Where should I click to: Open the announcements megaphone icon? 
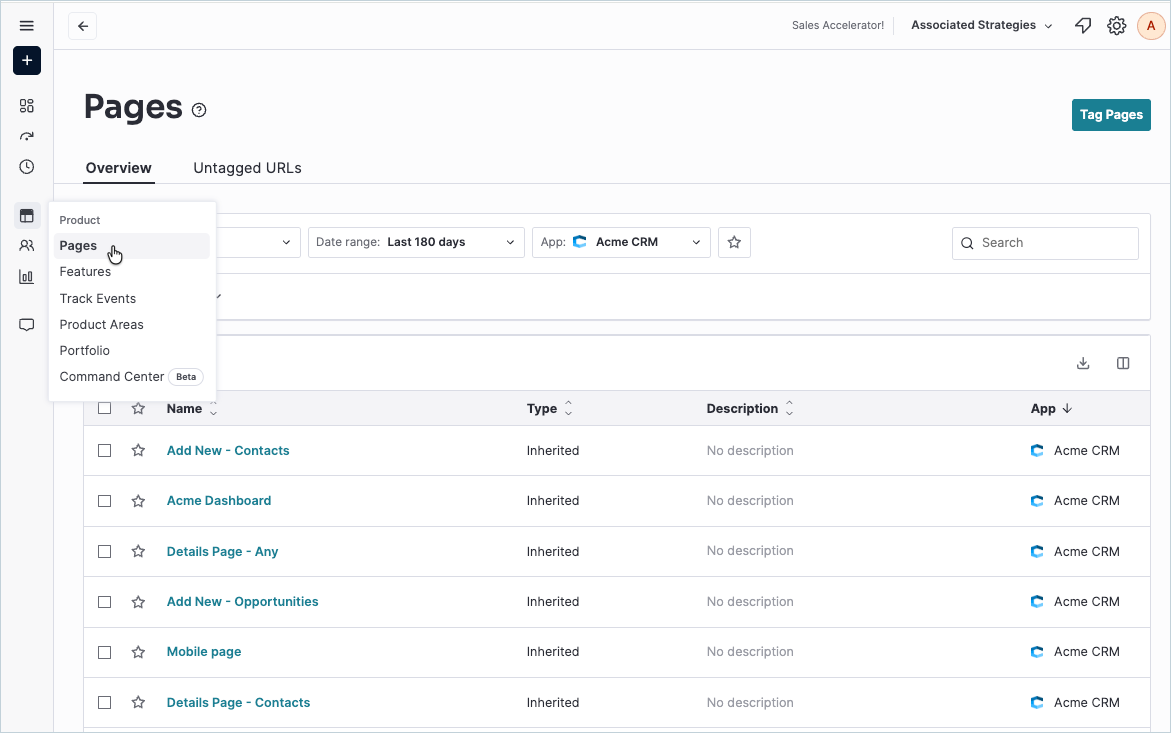point(1083,26)
